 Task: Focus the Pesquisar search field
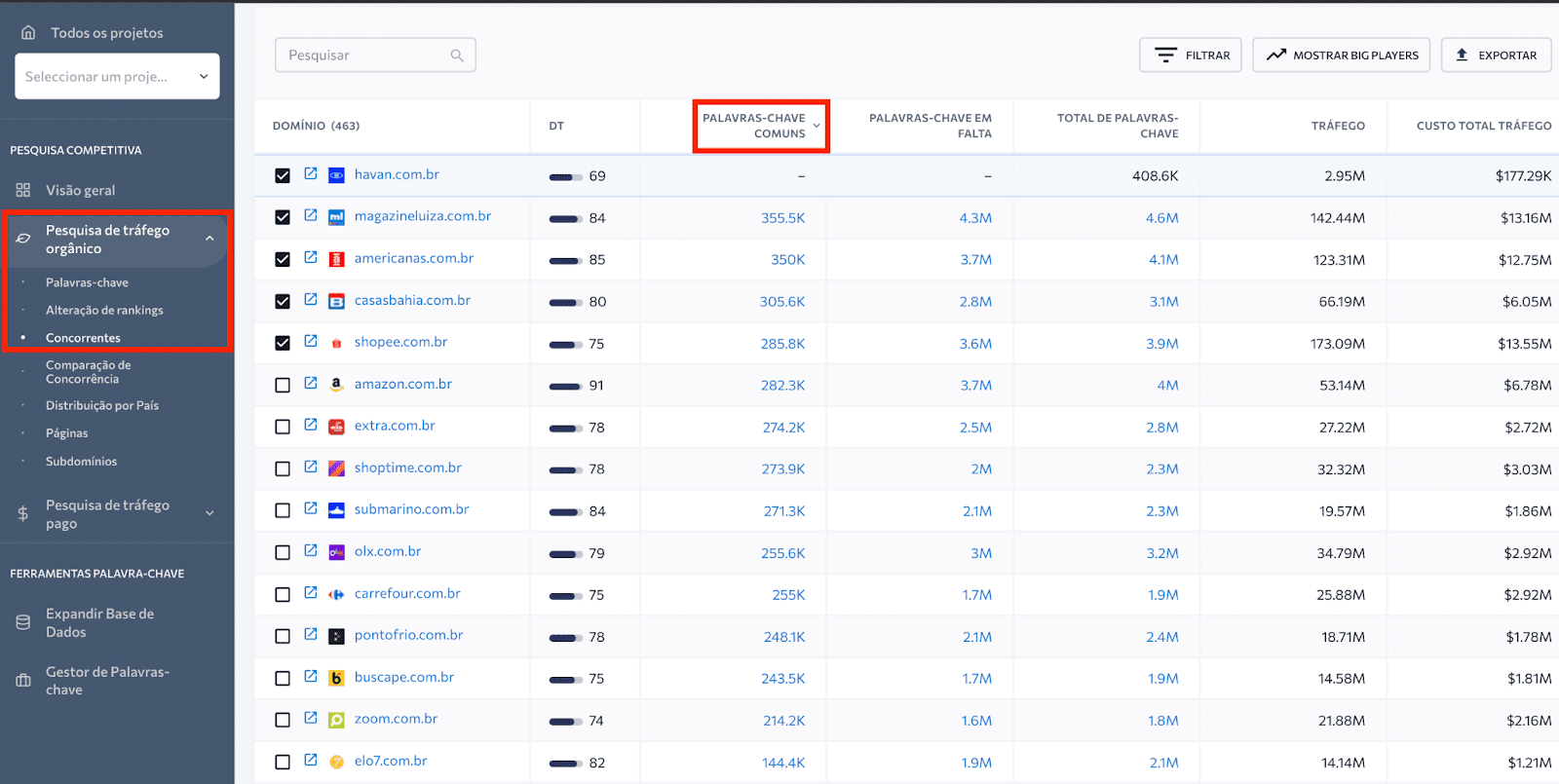pos(375,56)
